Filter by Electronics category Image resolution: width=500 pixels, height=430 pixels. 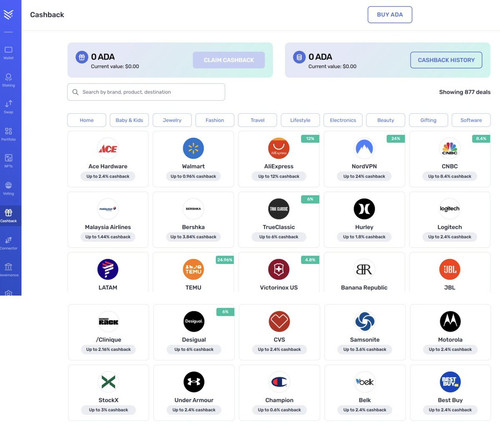pos(343,120)
